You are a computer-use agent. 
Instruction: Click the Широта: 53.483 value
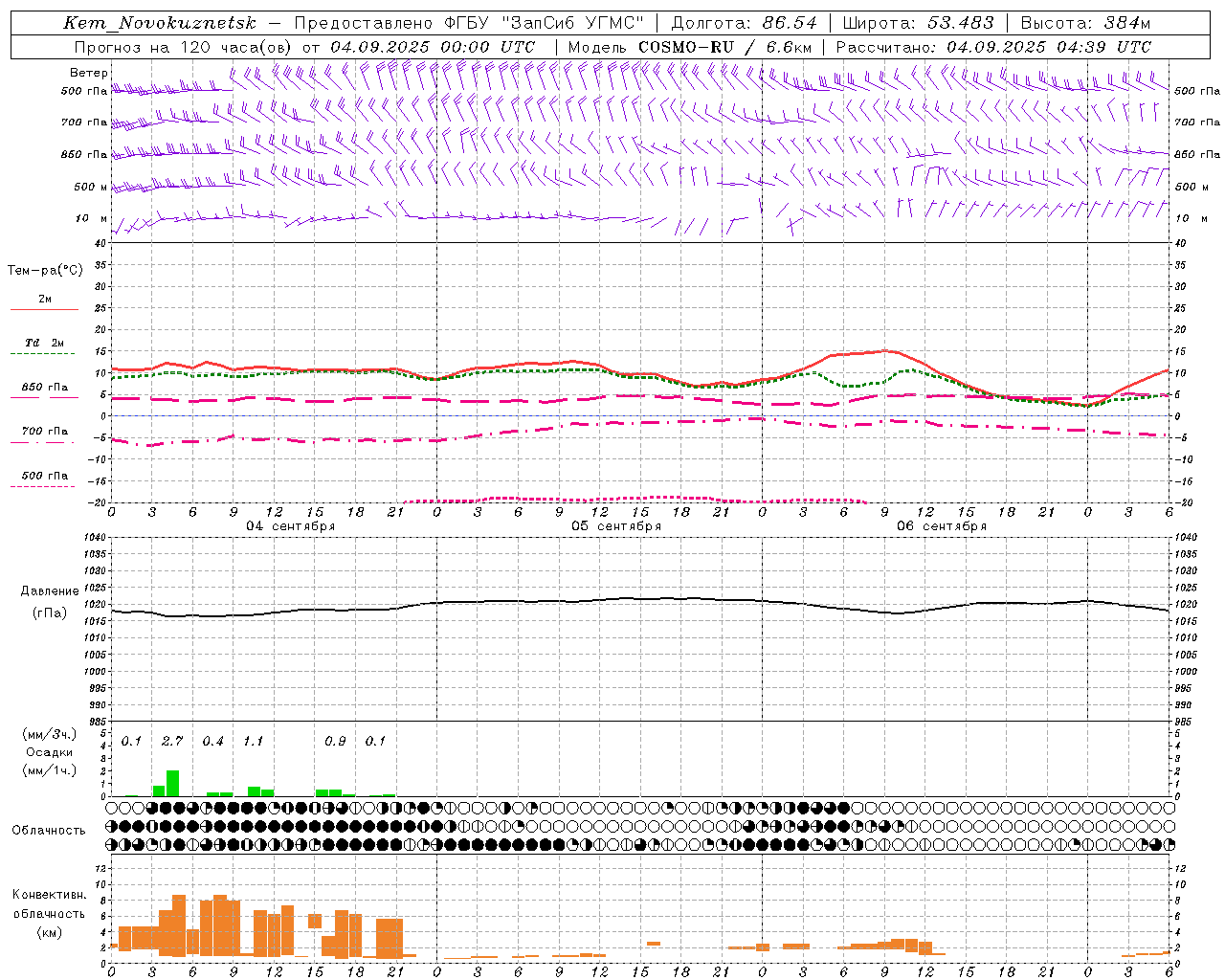pyautogui.click(x=918, y=23)
